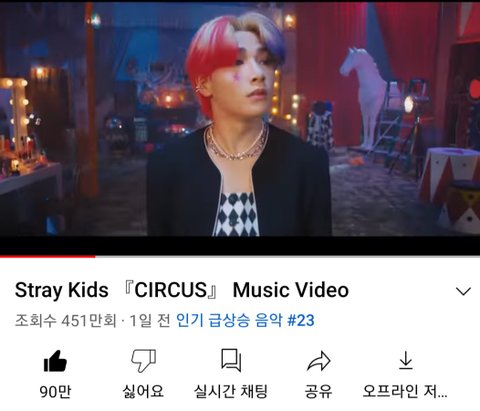480x411 pixels.
Task: Select the 싫어요 dislike label
Action: pyautogui.click(x=143, y=391)
